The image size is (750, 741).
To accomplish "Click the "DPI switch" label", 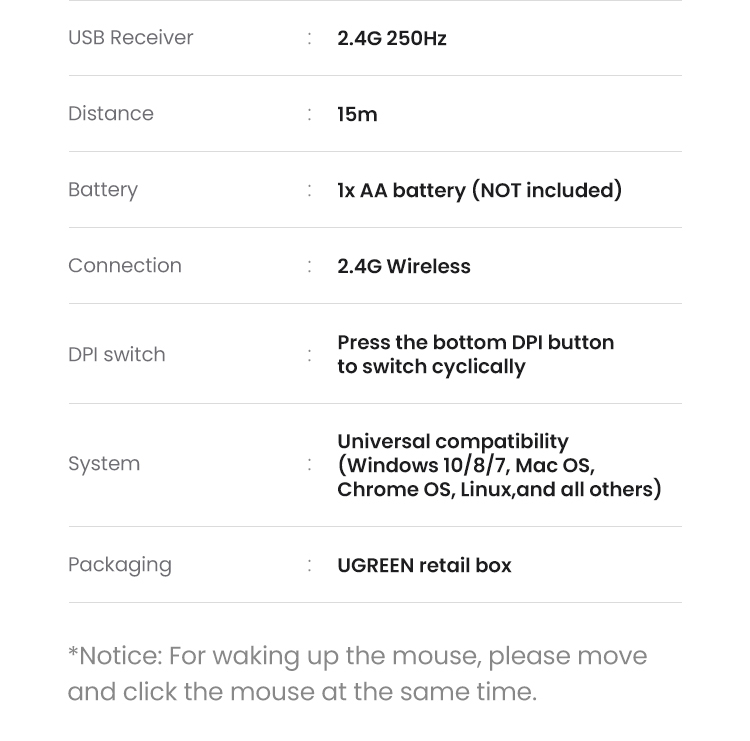I will point(116,355).
